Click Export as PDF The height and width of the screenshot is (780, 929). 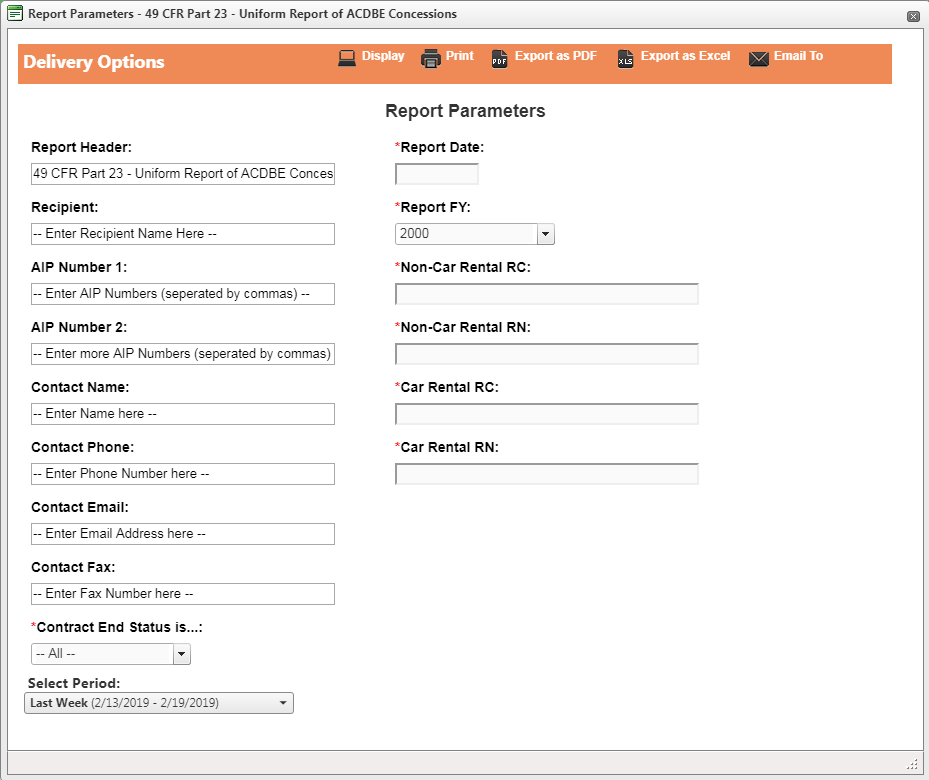point(555,56)
